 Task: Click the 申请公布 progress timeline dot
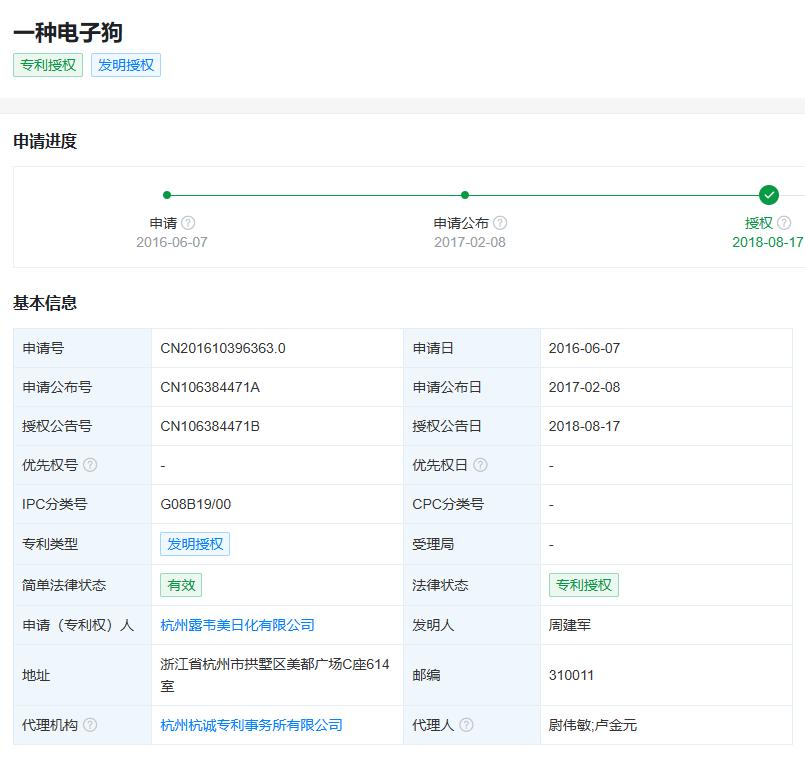pos(465,195)
